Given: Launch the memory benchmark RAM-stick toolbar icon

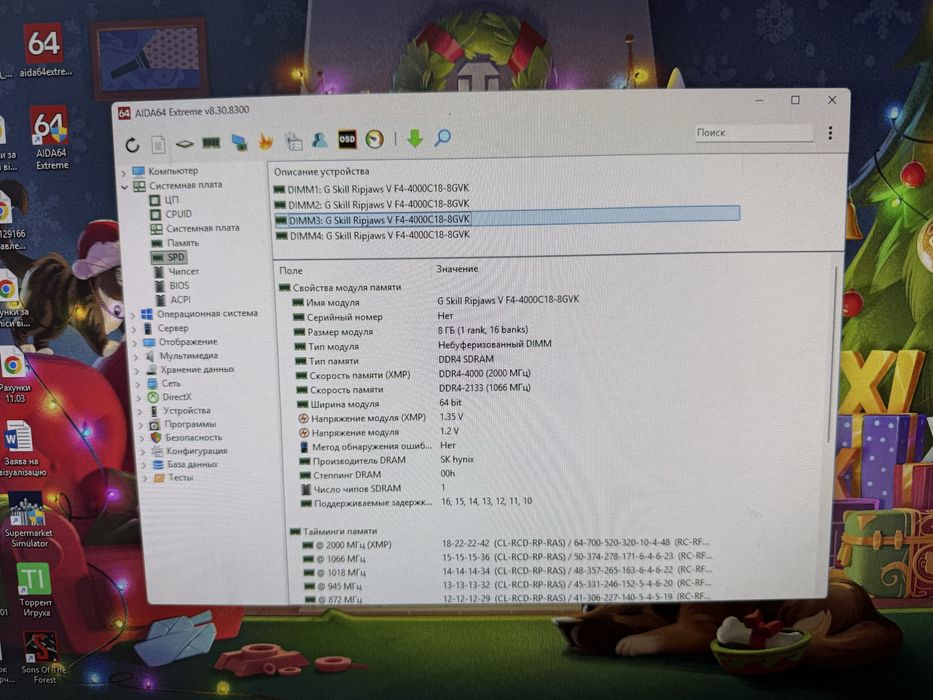Looking at the screenshot, I should pyautogui.click(x=211, y=143).
